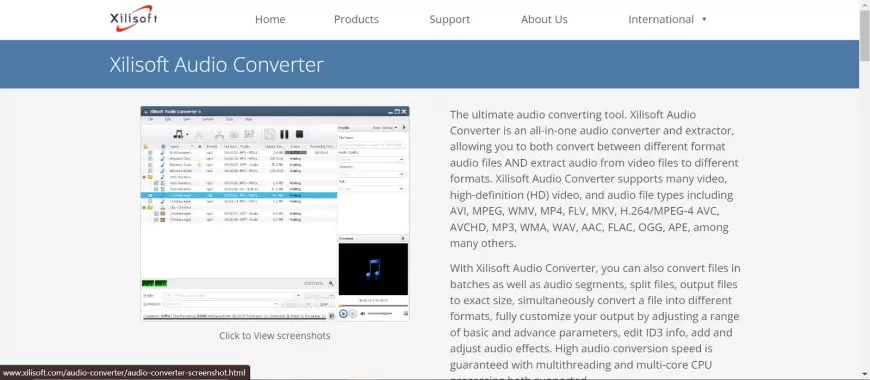This screenshot has height=380, width=870.
Task: Open the Support page
Action: (449, 19)
